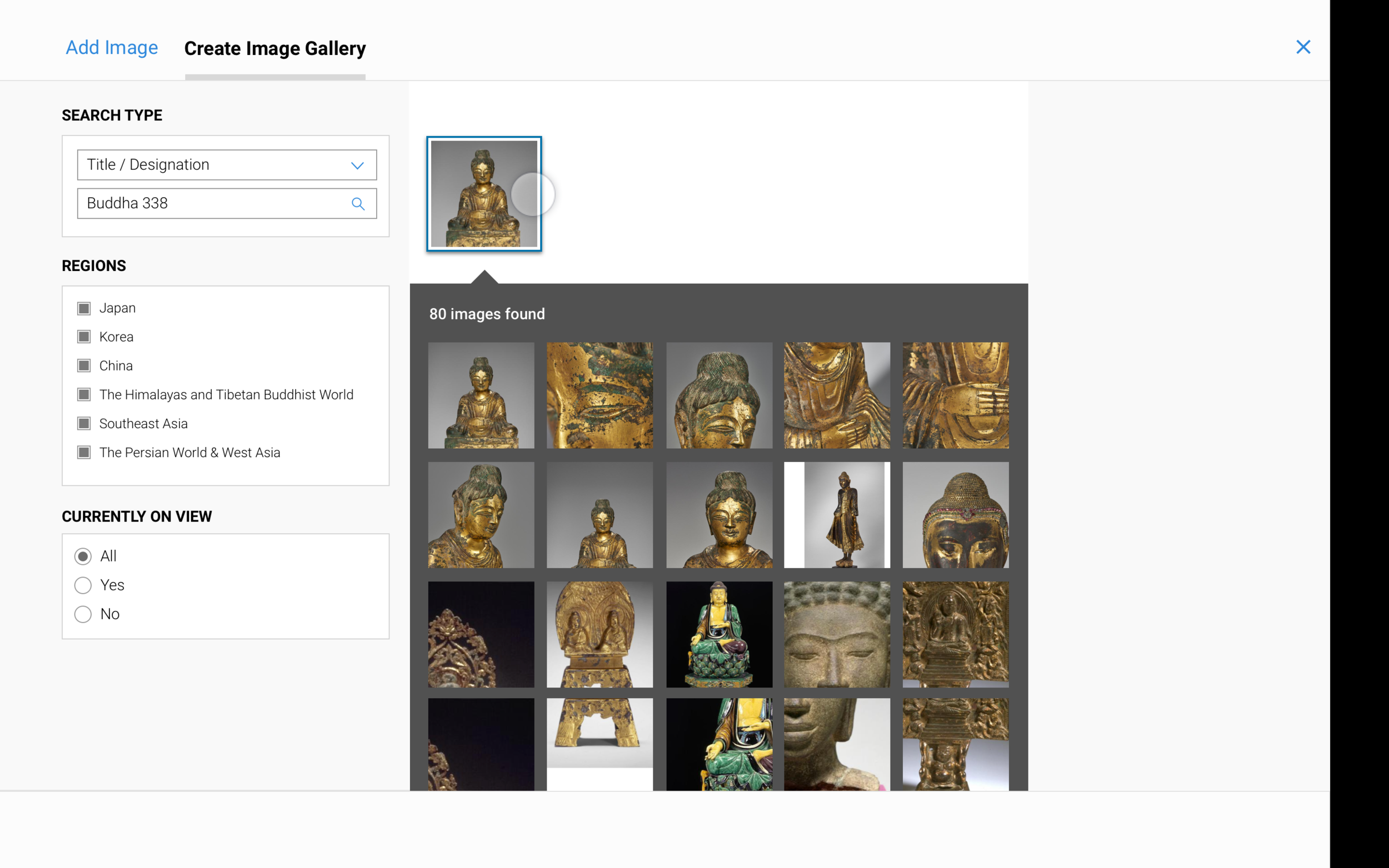Enable The Himalayas and Tibetan Buddhist World filter
1389x868 pixels.
click(83, 394)
